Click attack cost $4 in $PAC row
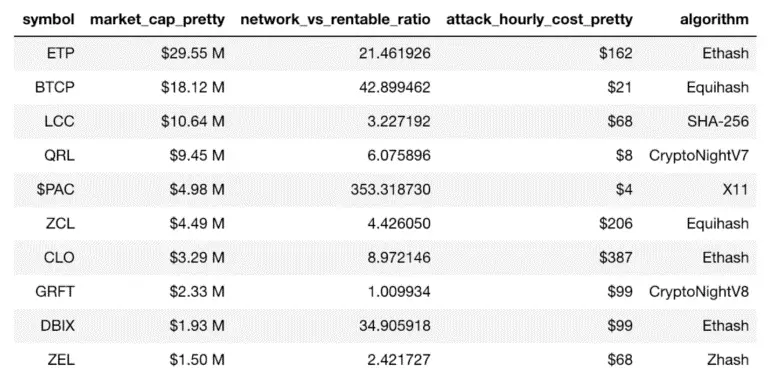Image resolution: width=768 pixels, height=389 pixels. pyautogui.click(x=624, y=189)
